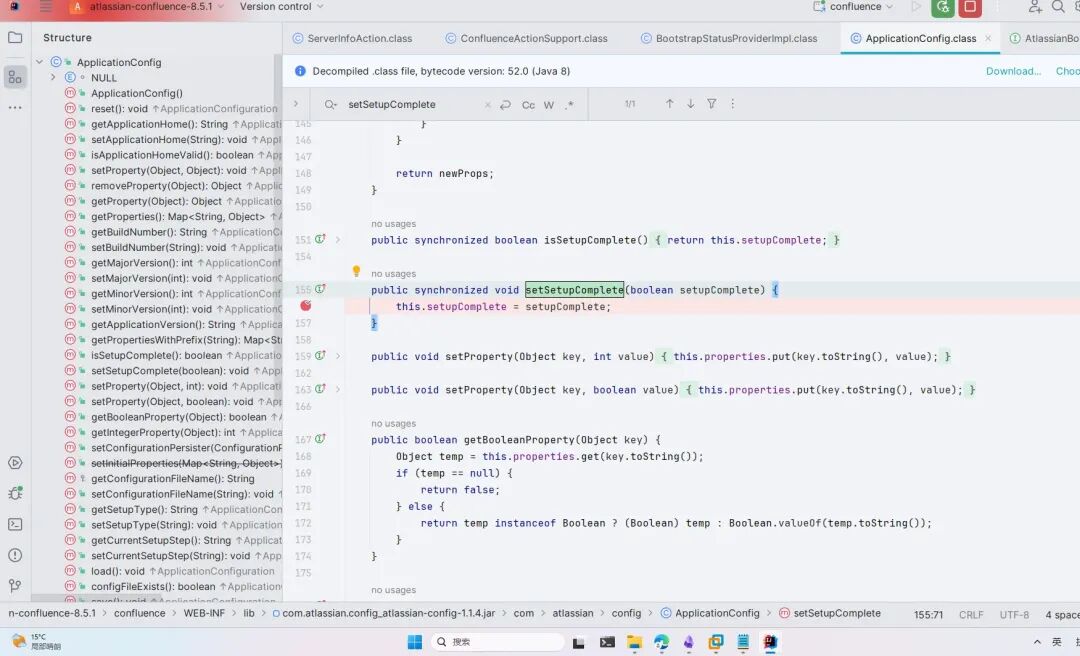Open the Git tool window icon
1080x656 pixels.
click(15, 586)
